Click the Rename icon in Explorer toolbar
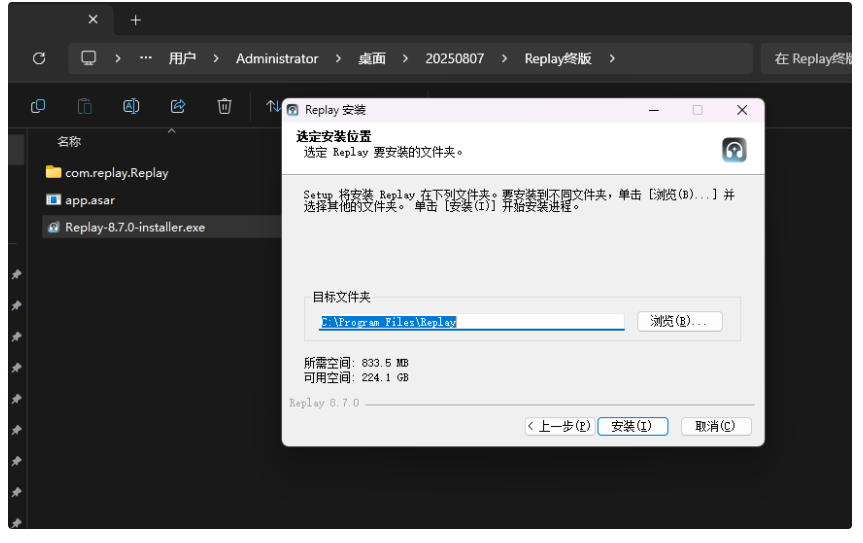The image size is (863, 543). [131, 106]
